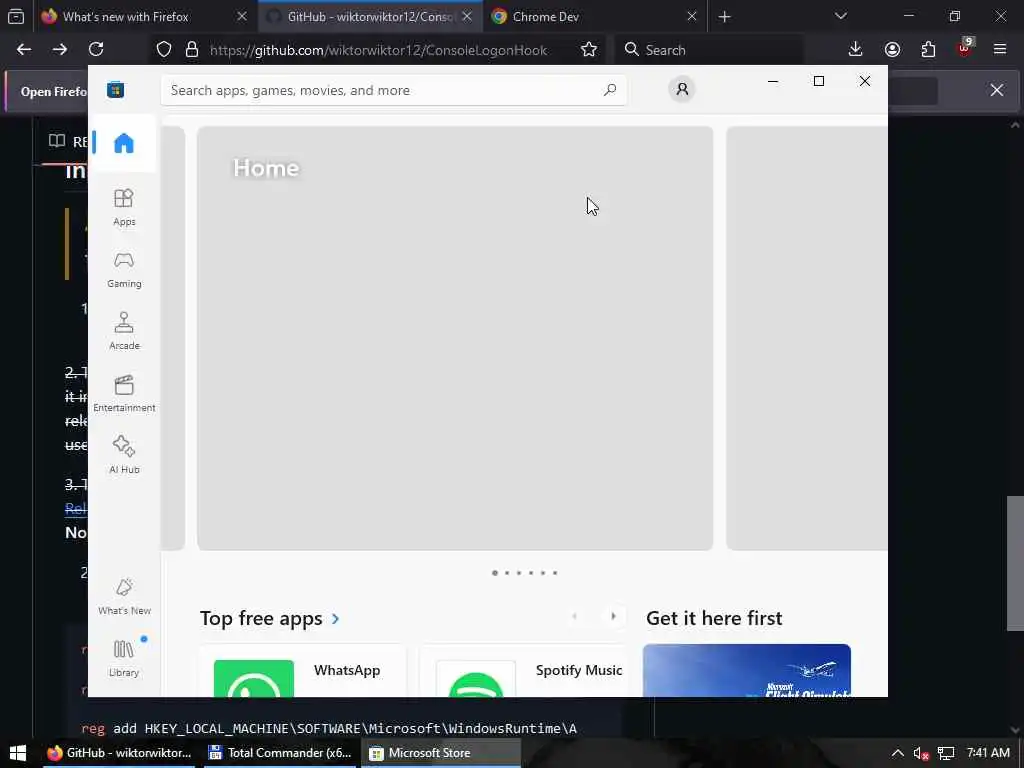Screen dimensions: 1024x768
Task: Open the Windows Start menu
Action: pos(18,753)
